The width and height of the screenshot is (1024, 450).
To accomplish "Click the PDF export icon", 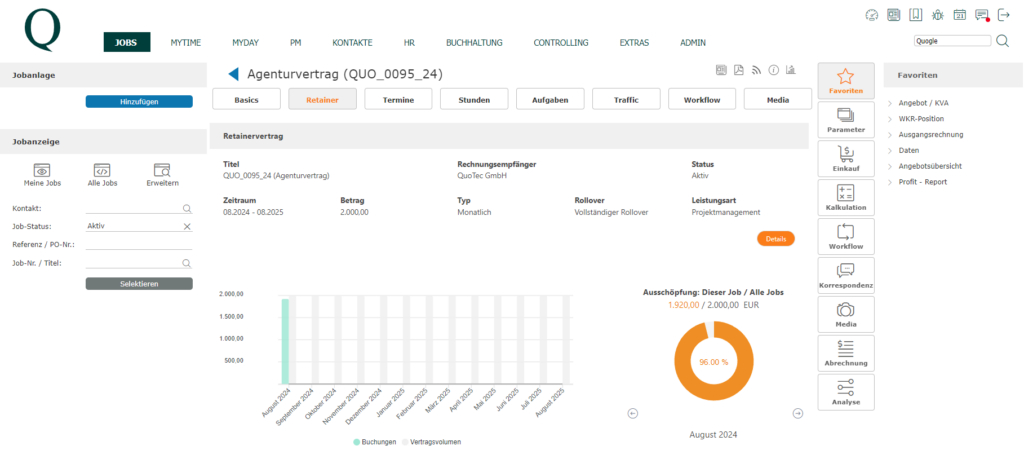I will point(739,70).
